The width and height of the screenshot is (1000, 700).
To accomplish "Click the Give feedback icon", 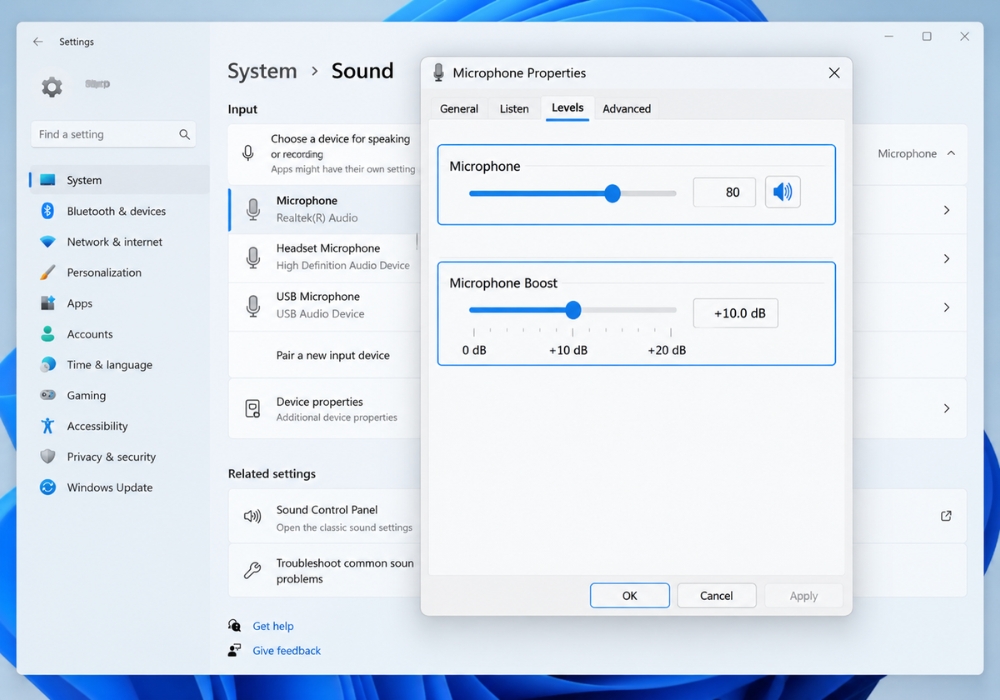I will point(235,650).
